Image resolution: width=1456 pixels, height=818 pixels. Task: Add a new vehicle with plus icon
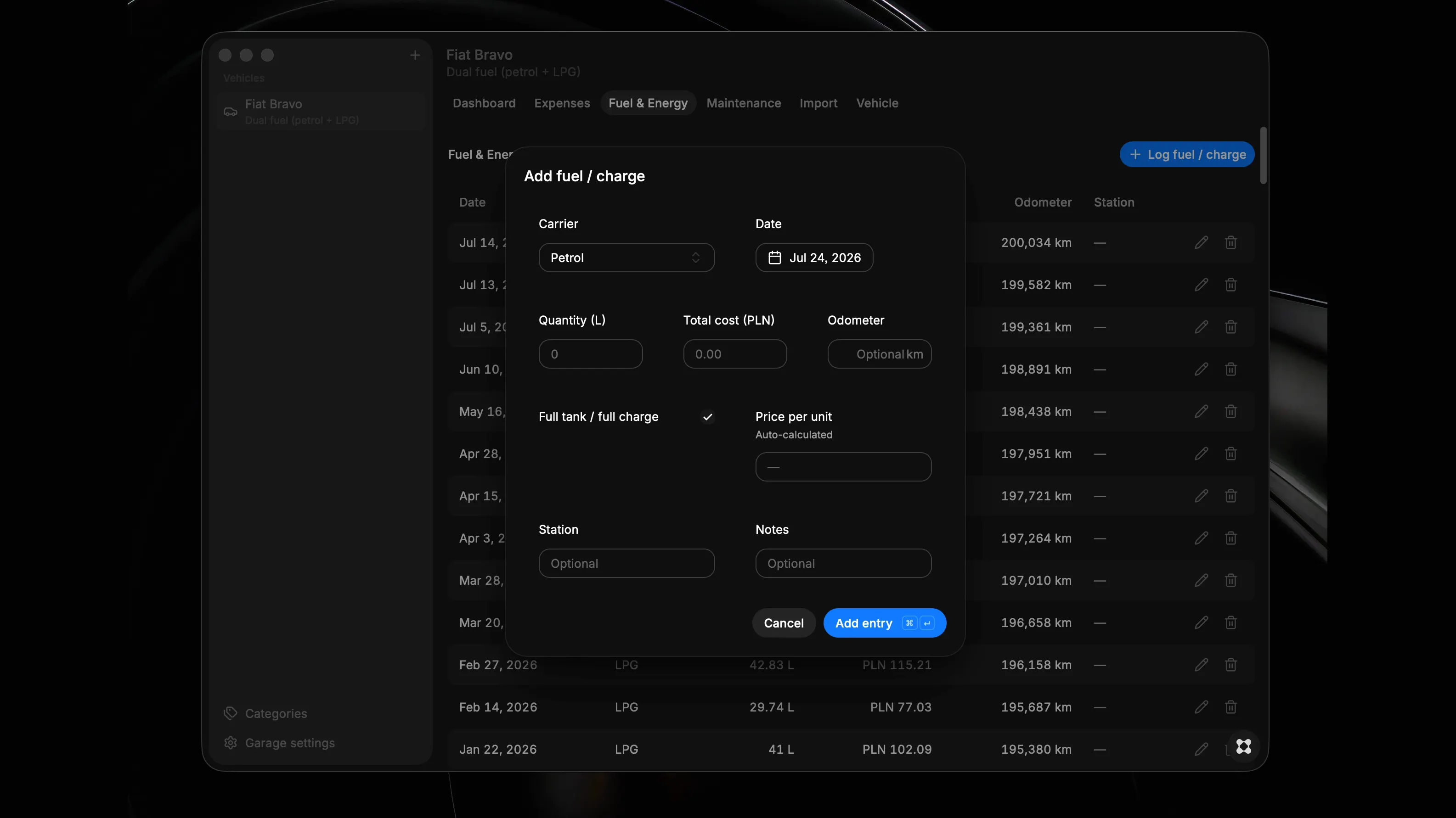point(415,55)
